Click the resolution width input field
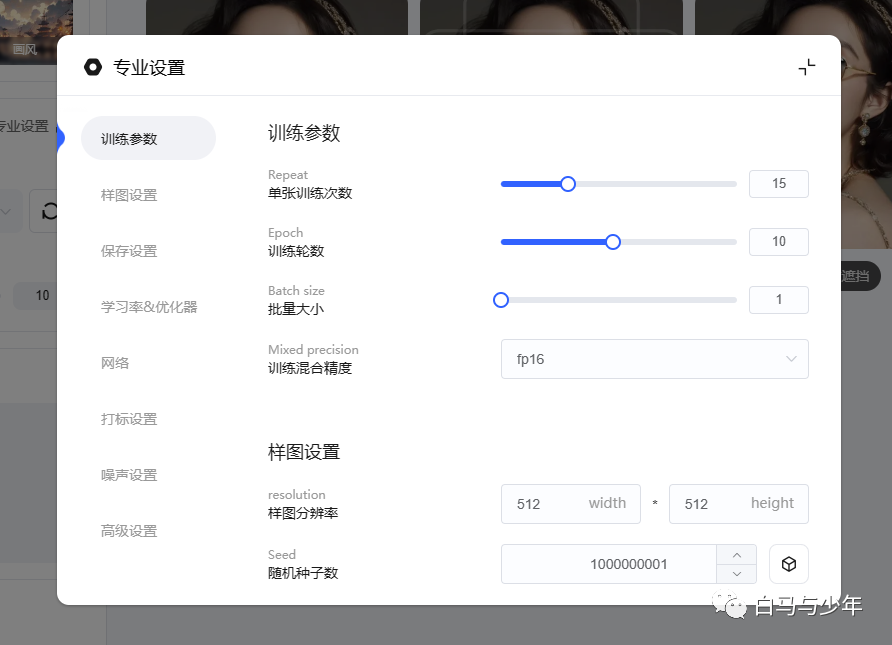Screen dimensions: 892x645 [571, 504]
